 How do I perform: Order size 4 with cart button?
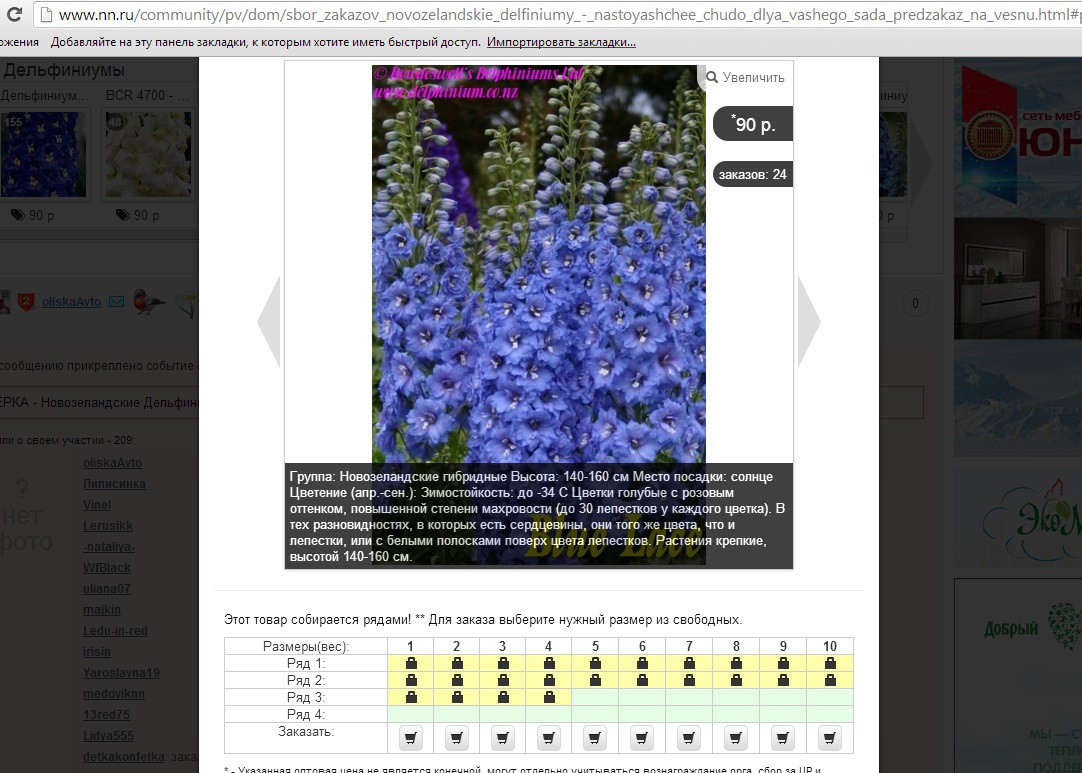tap(549, 738)
